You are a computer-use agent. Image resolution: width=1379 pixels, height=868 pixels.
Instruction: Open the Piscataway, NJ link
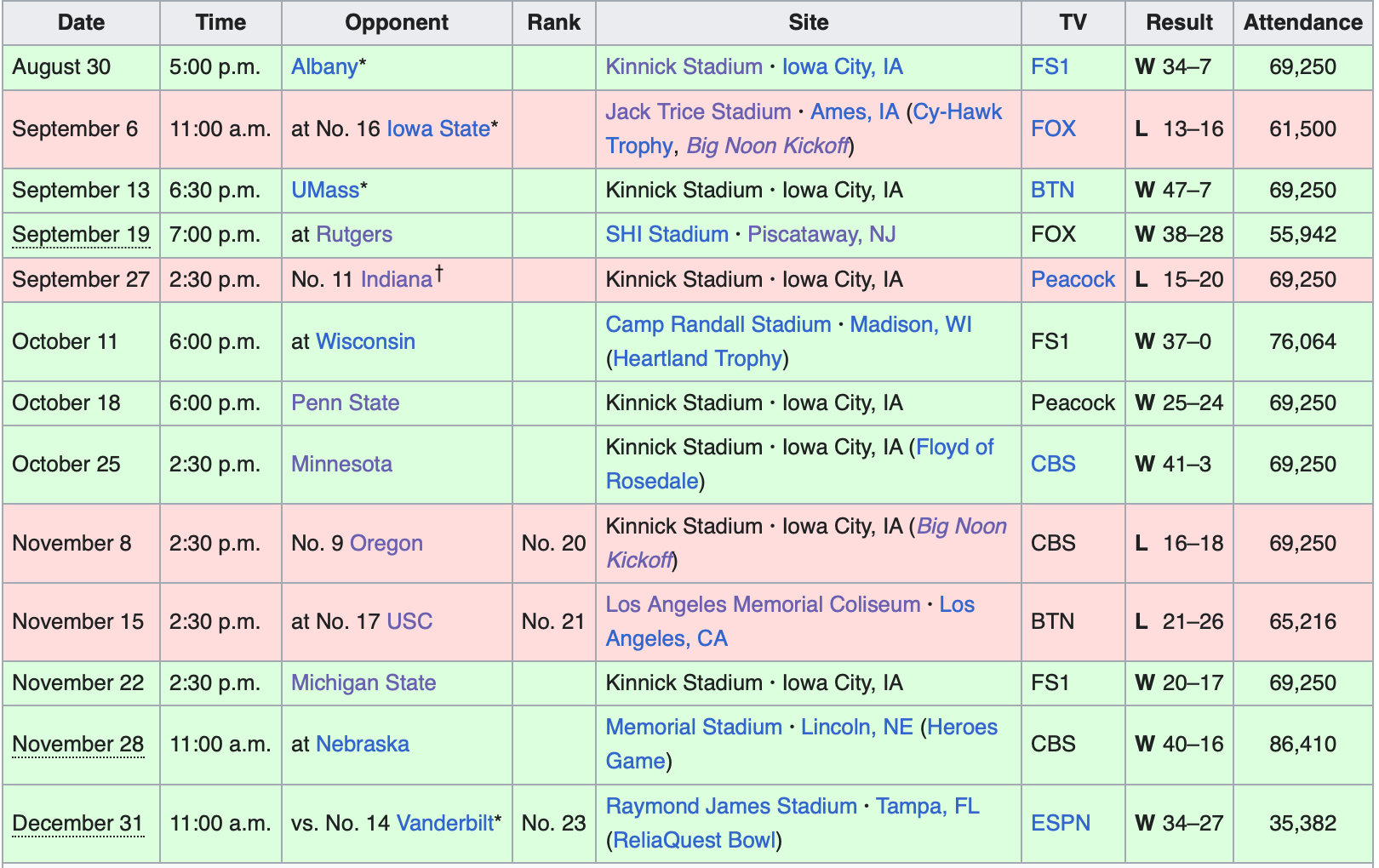tap(821, 235)
